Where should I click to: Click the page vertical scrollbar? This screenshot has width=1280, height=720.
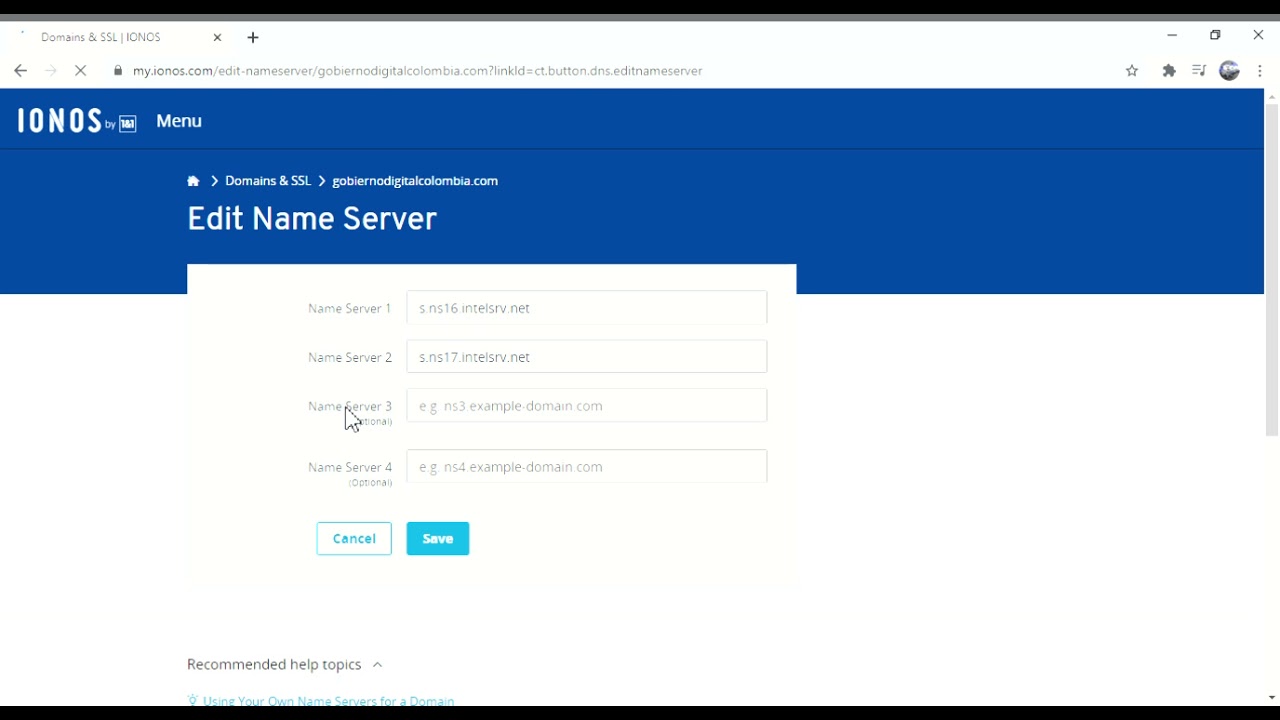(x=1272, y=270)
